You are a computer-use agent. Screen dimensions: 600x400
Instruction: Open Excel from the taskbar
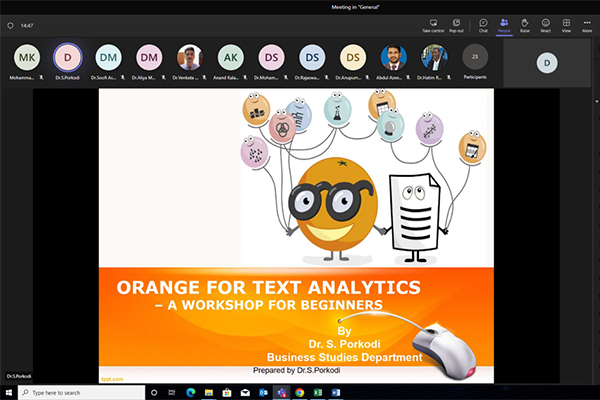click(x=317, y=393)
